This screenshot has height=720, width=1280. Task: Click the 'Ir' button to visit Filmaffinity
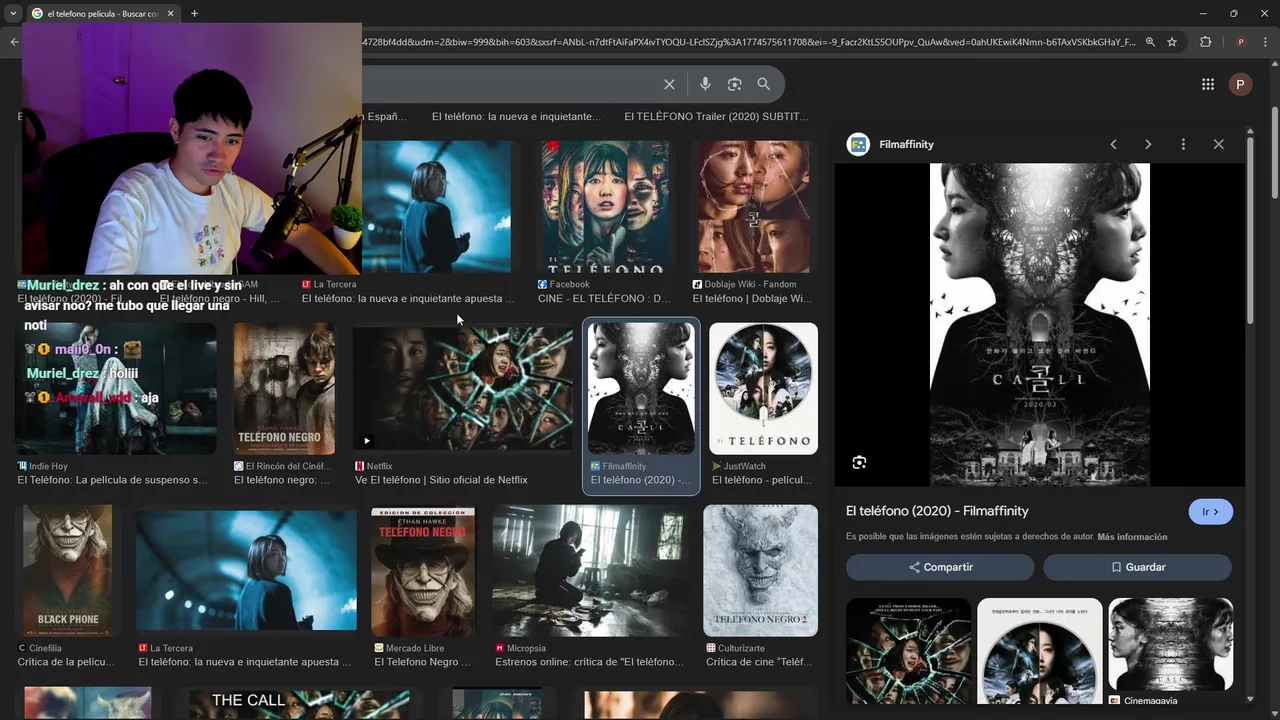[x=1210, y=511]
